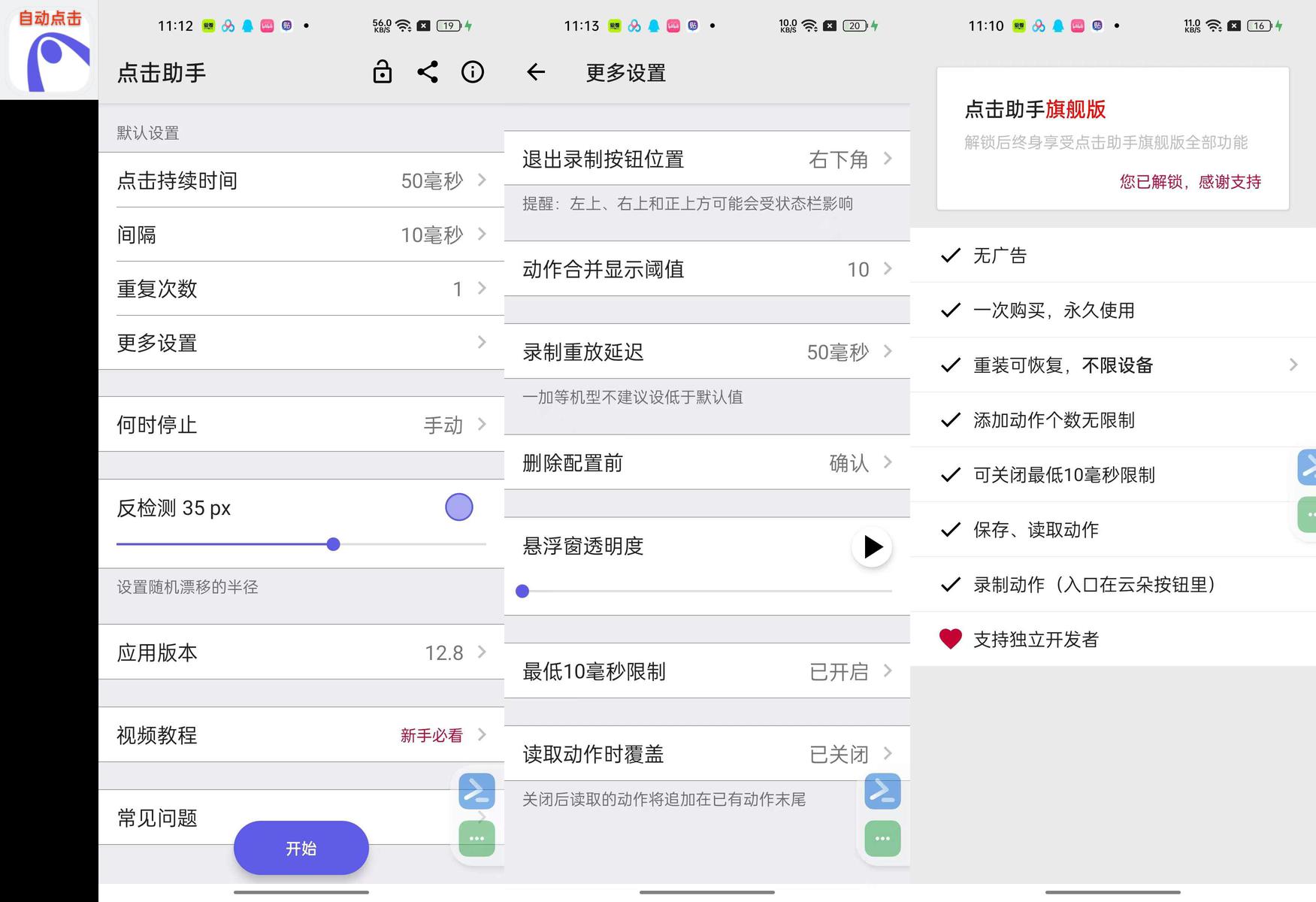Open 重装可恢复，不限设备 row
The width and height of the screenshot is (1316, 902).
(x=1113, y=365)
